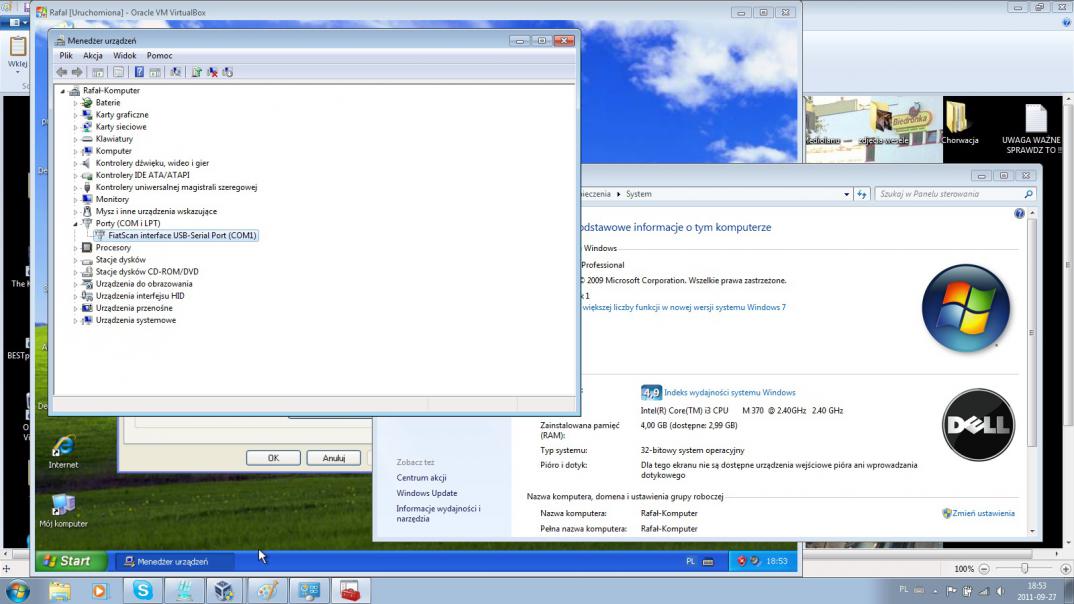Open VirtualBox cube icon on Windows 7 taskbar
The height and width of the screenshot is (604, 1074).
click(x=224, y=590)
